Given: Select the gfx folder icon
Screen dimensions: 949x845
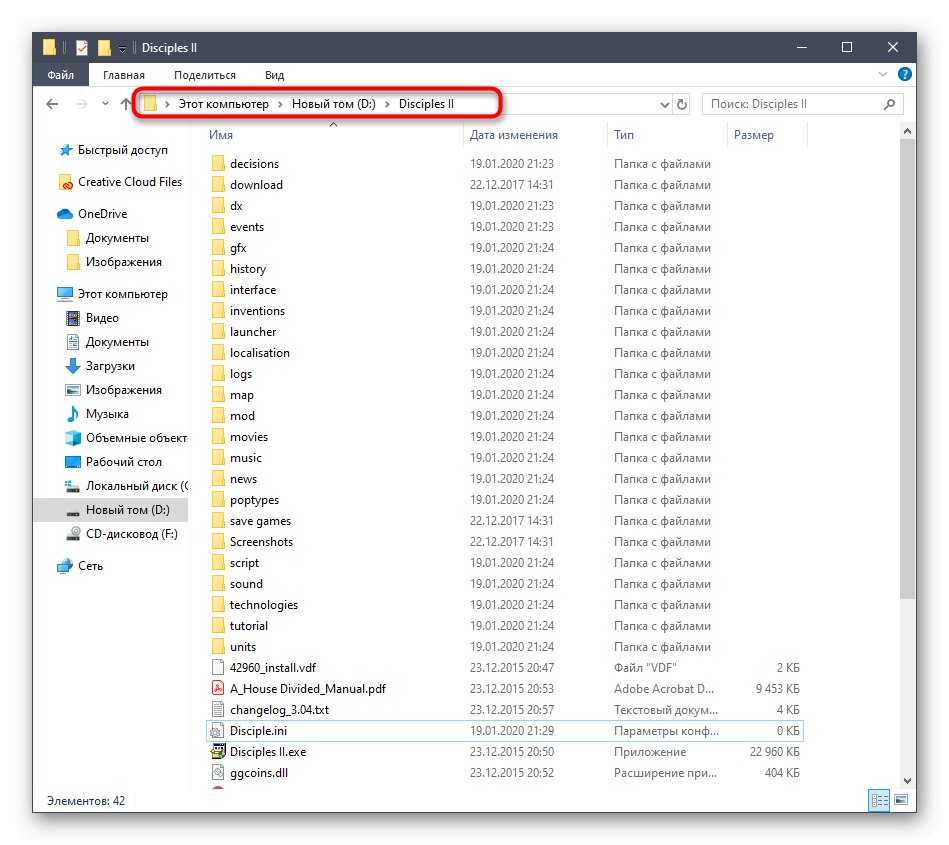Looking at the screenshot, I should (218, 248).
